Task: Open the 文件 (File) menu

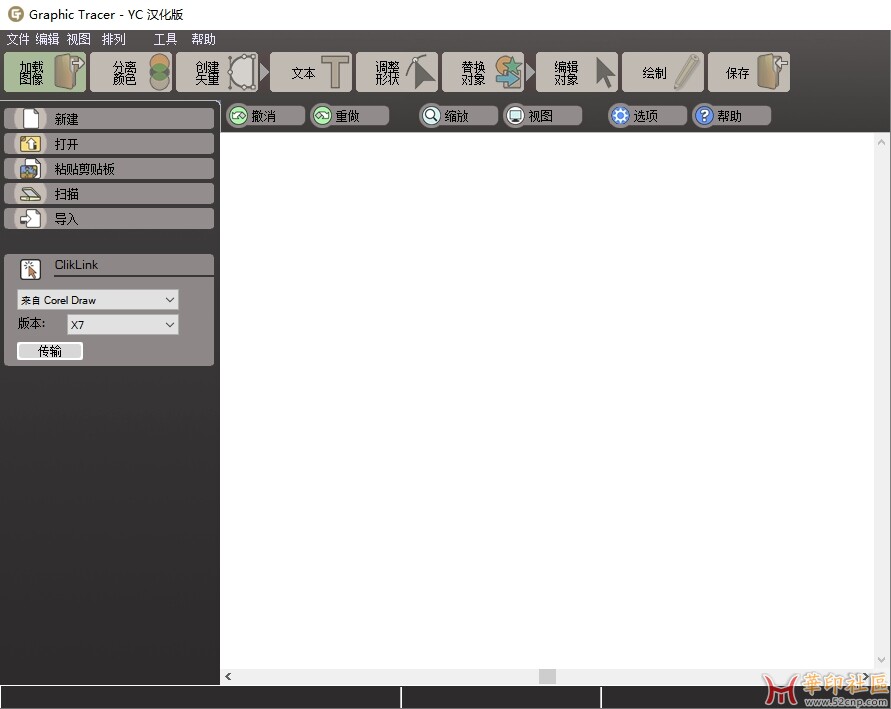Action: tap(18, 39)
